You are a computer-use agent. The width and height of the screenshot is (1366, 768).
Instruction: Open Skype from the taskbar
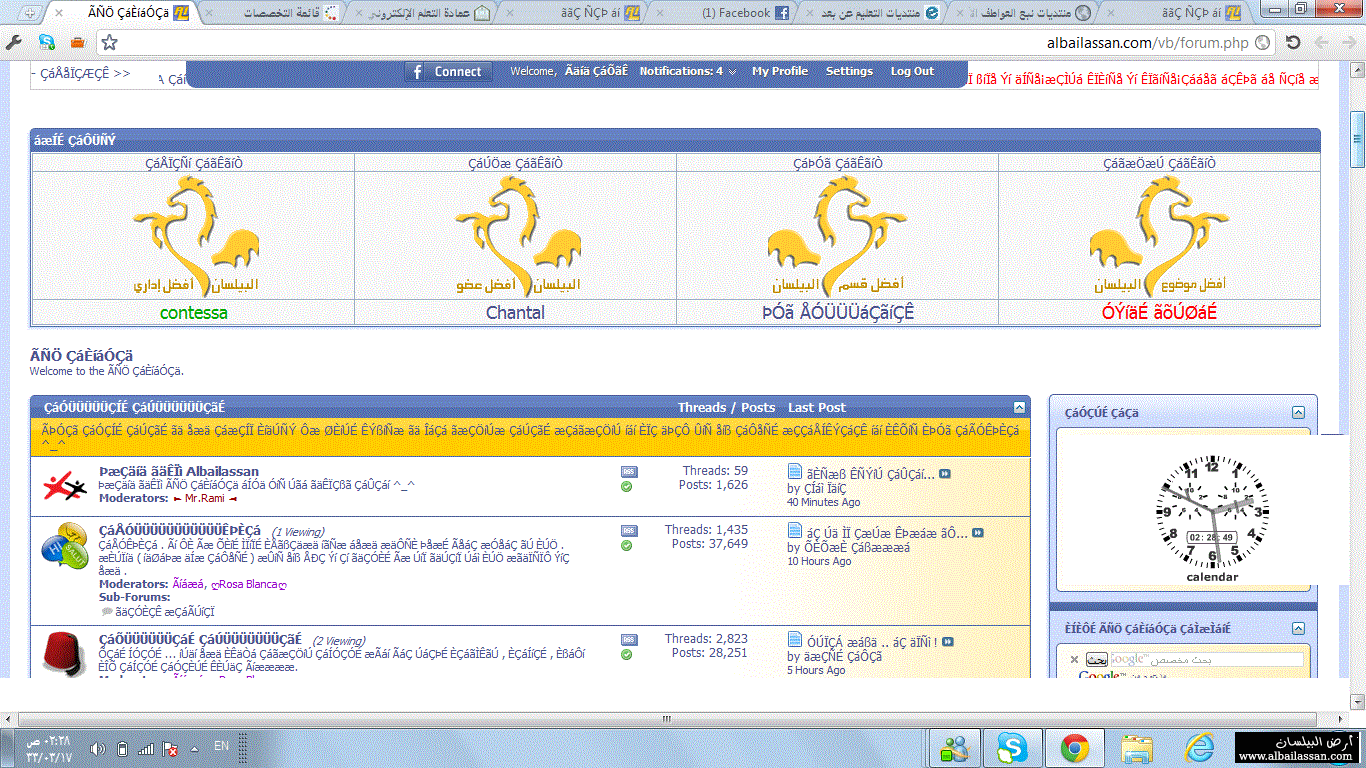1012,747
